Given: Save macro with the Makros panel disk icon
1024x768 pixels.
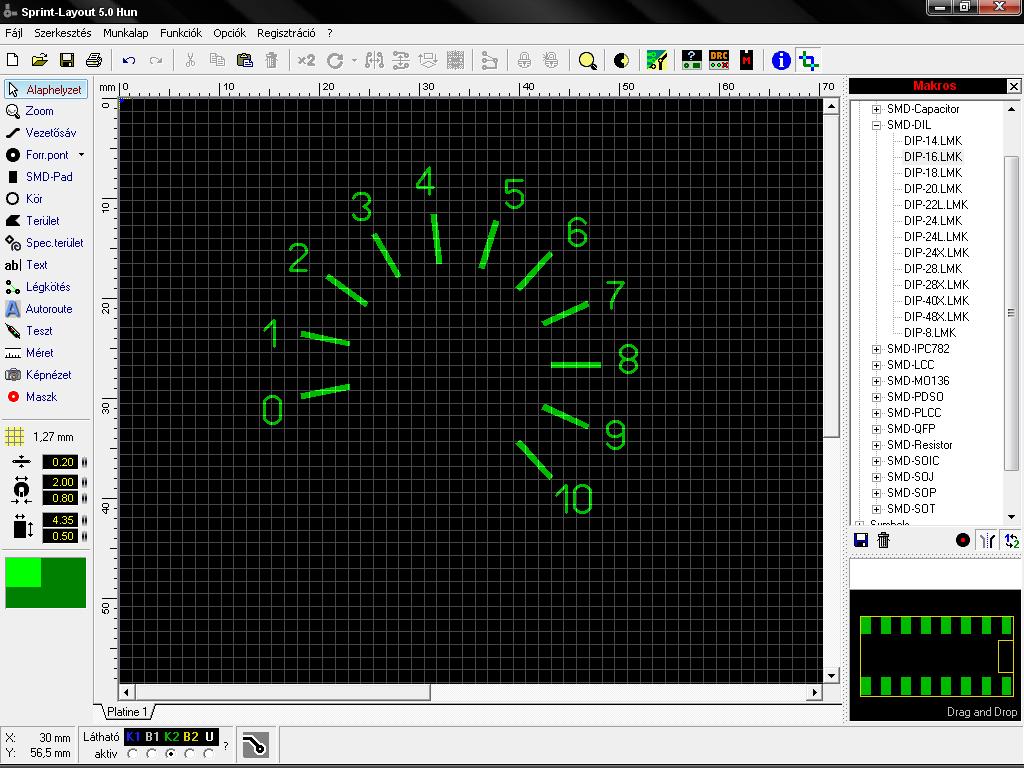Looking at the screenshot, I should [x=861, y=540].
